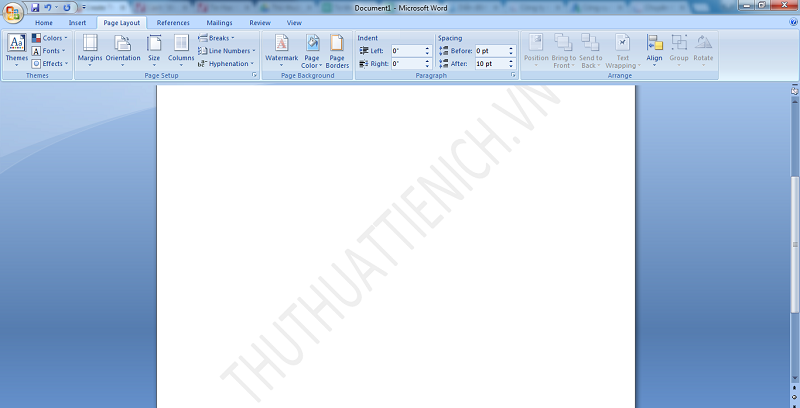Click the Align objects button

654,48
